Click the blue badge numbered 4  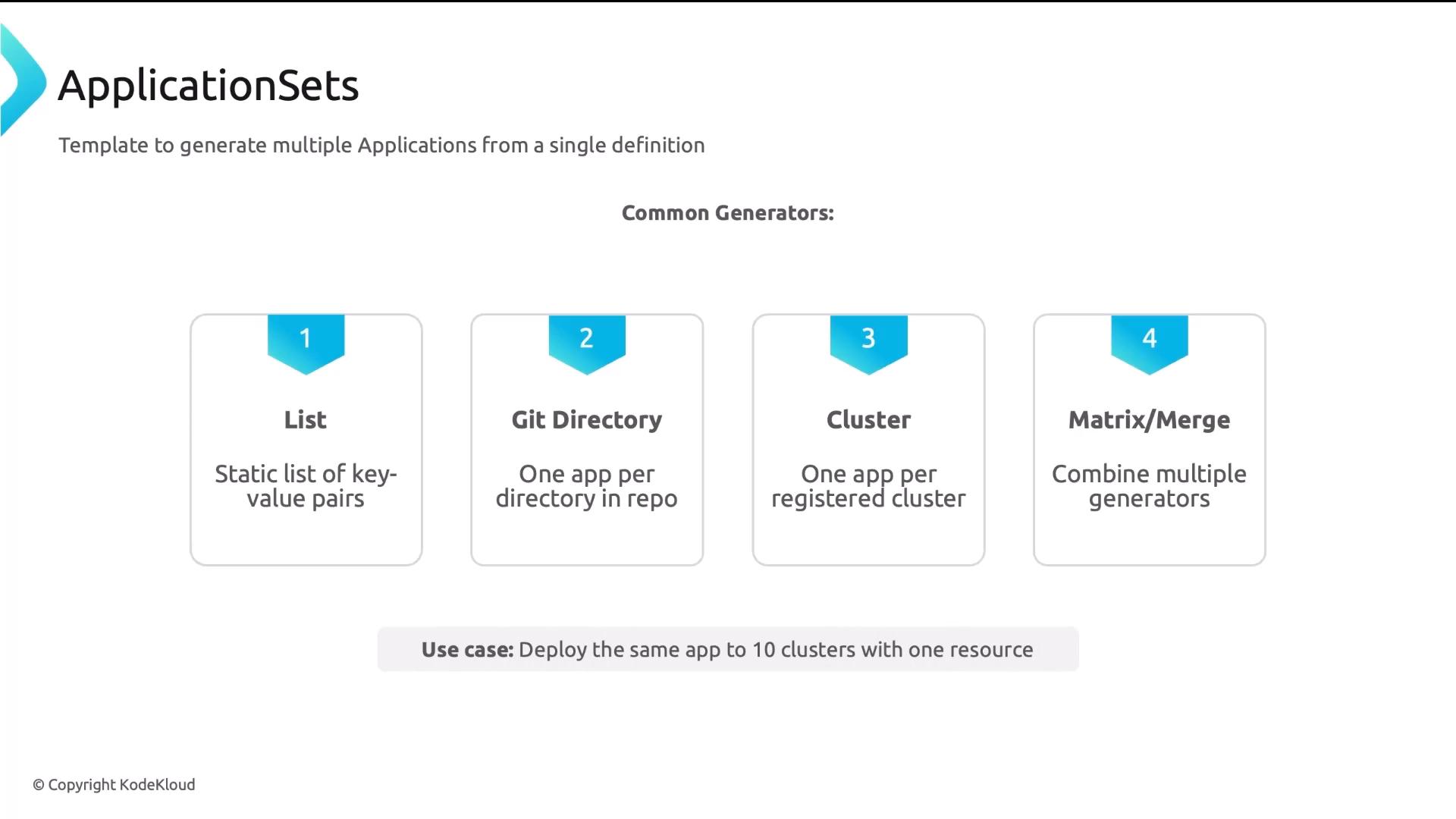click(x=1150, y=344)
